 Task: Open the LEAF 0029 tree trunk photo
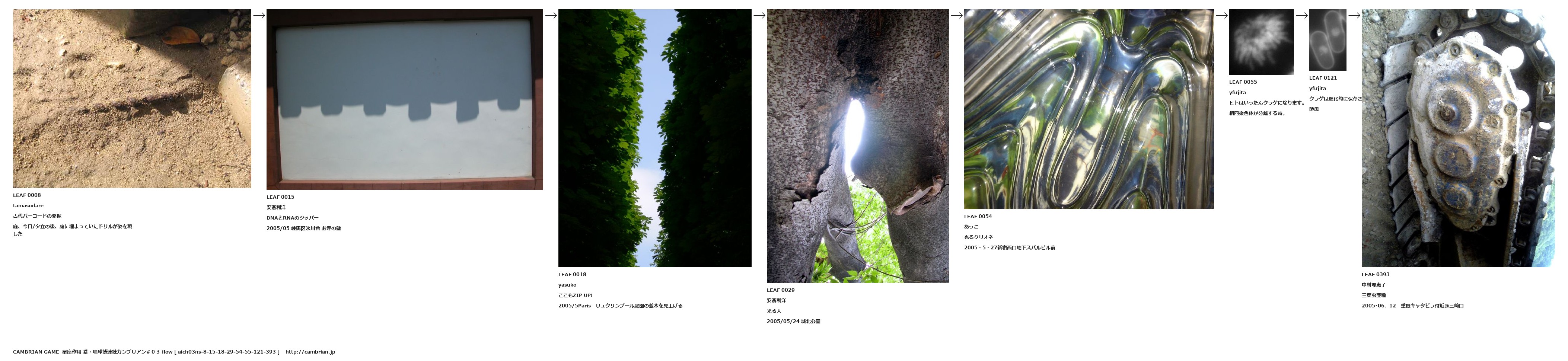click(858, 146)
